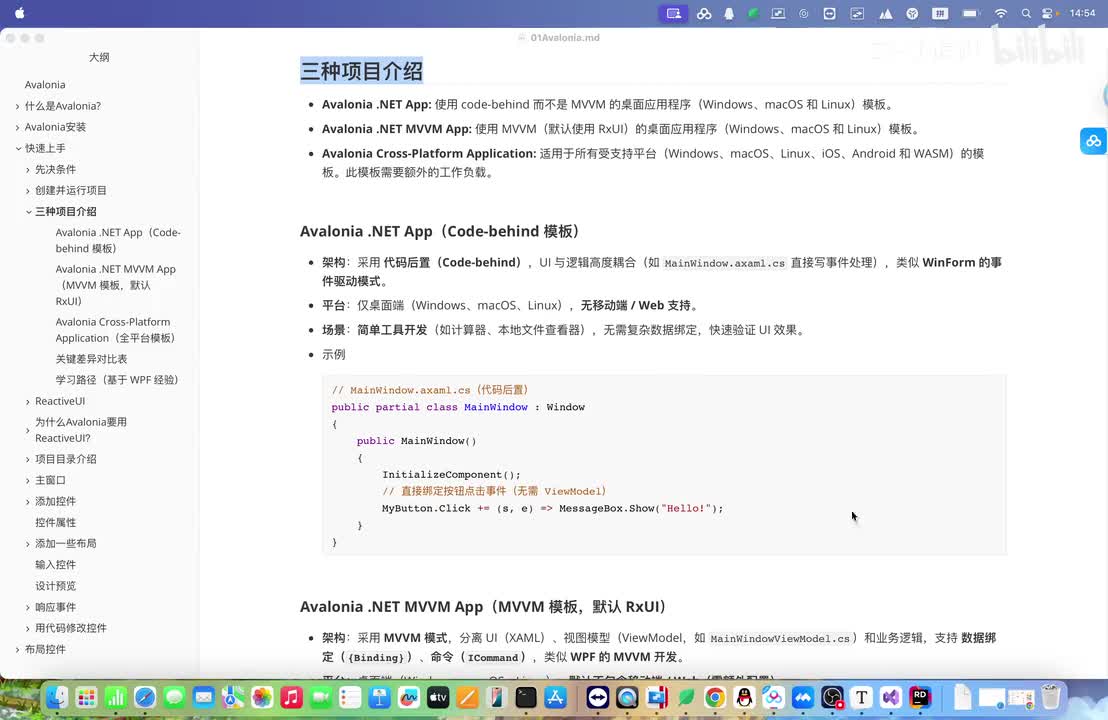Screen dimensions: 1108x720
Task: Select 为什么Avalonia要用 ReactiveUI? outline item
Action: [x=81, y=430]
